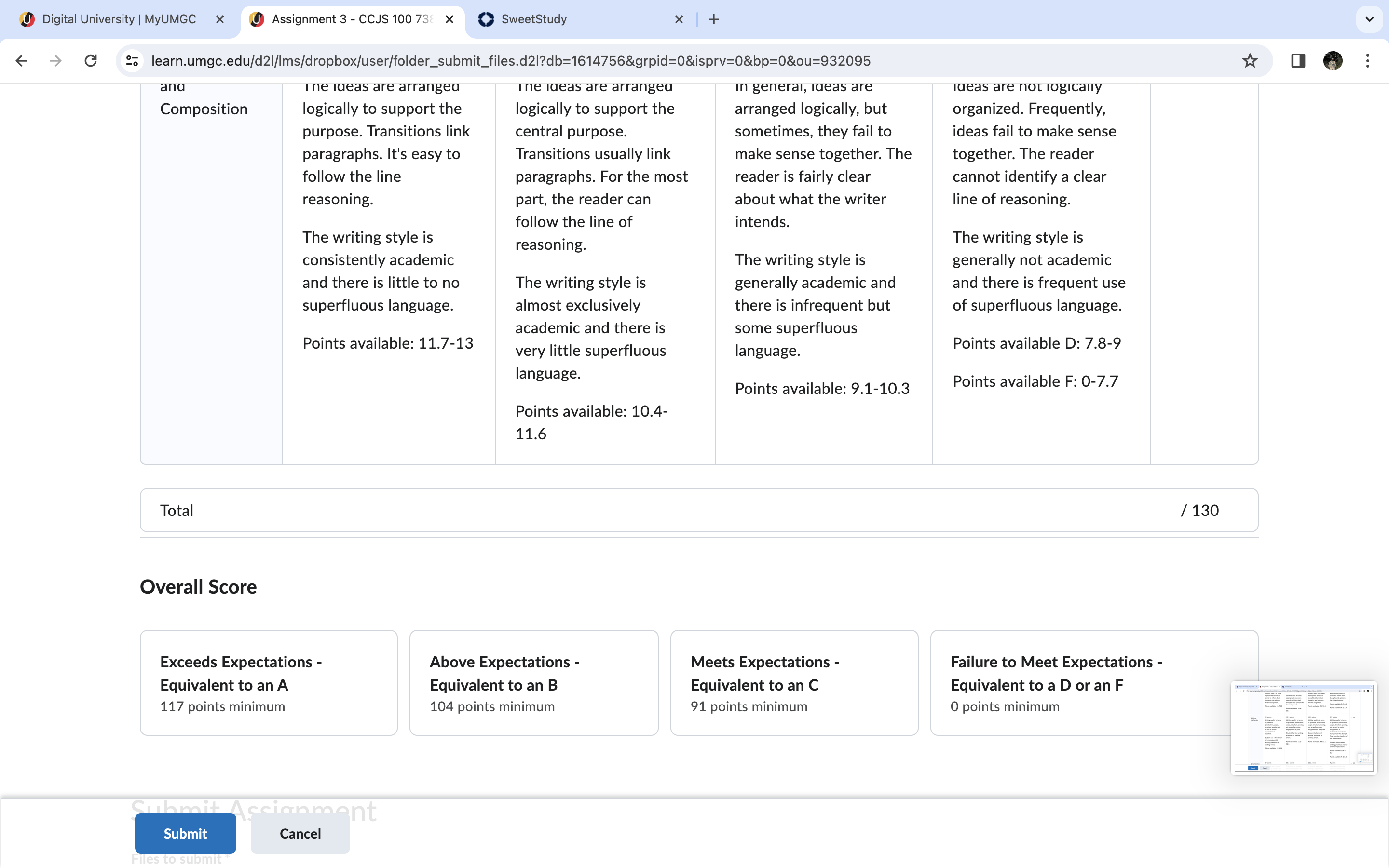Switch to the SweetStudy tab
The width and height of the screenshot is (1389, 868).
581,19
